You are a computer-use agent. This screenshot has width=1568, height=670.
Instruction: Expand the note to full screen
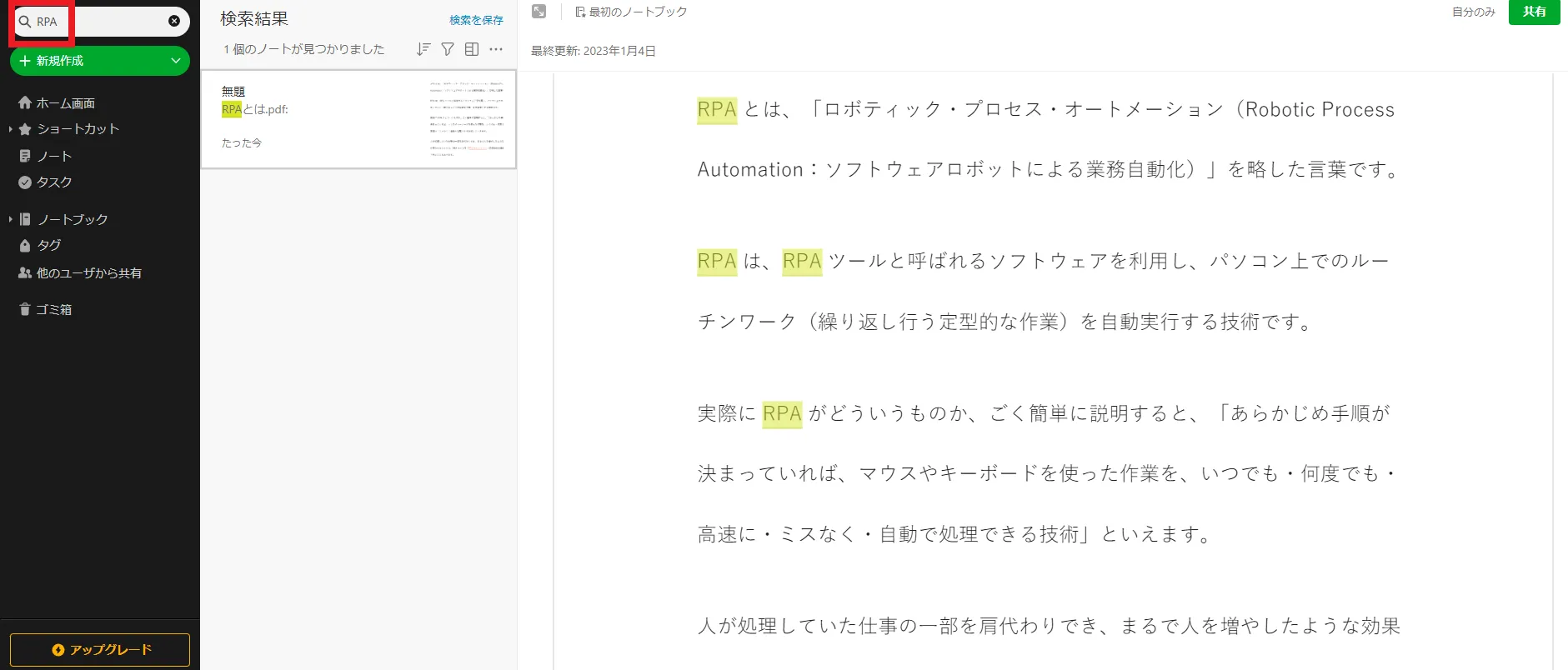(539, 12)
